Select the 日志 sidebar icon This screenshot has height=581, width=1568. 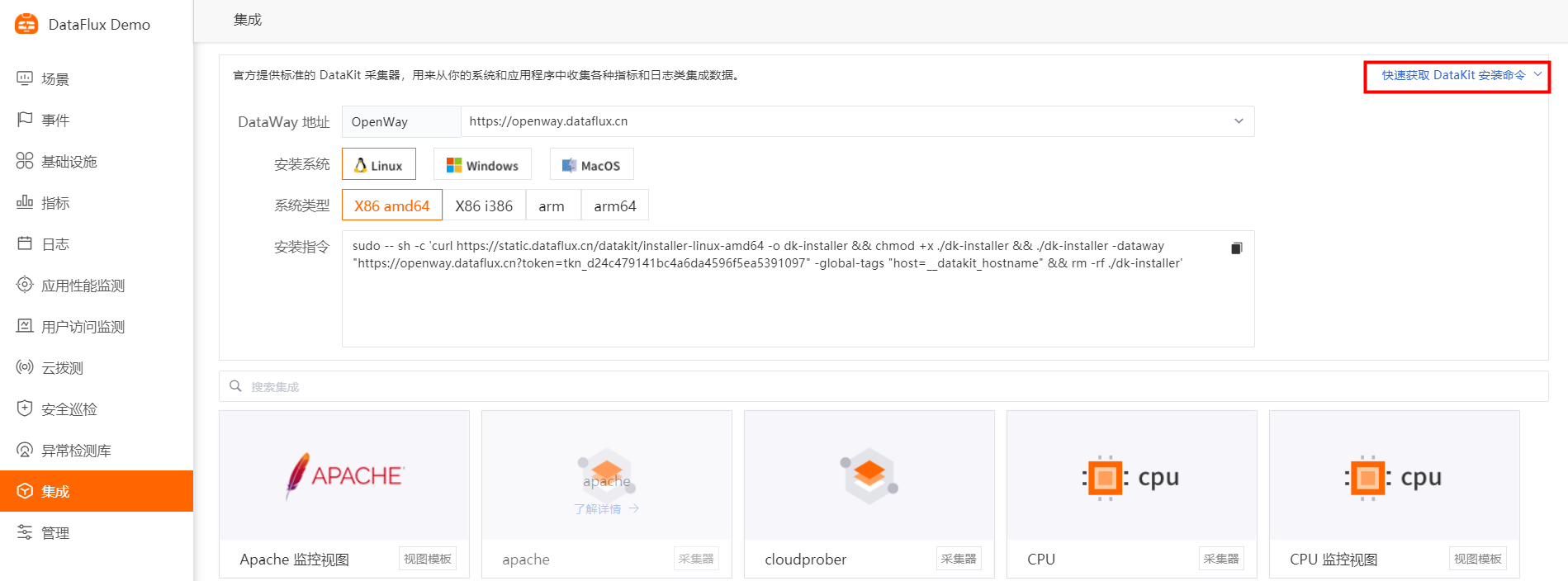click(25, 243)
